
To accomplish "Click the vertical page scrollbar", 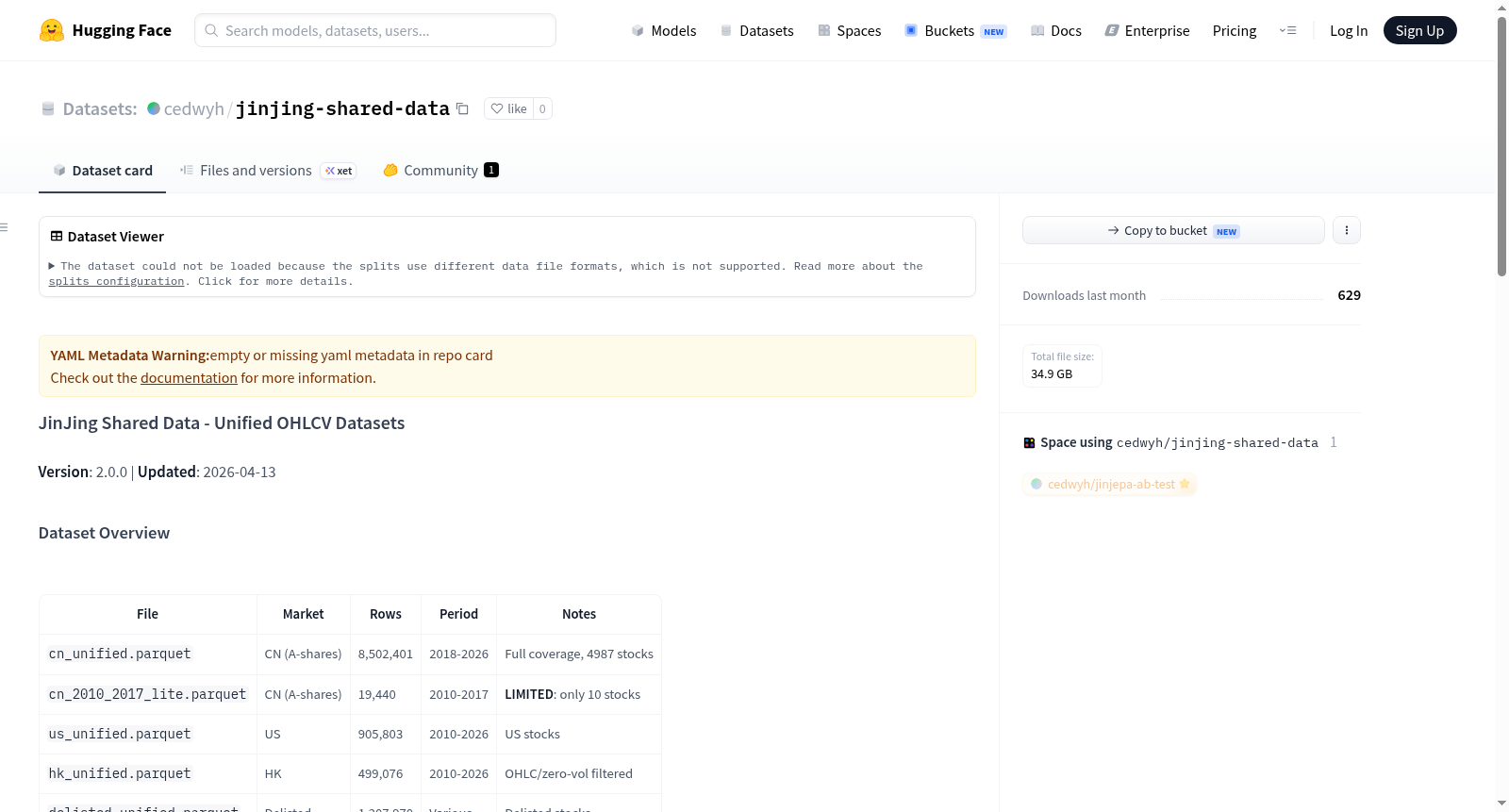I will 1501,146.
